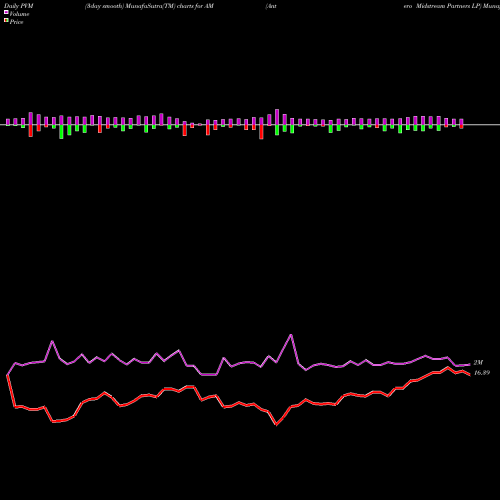Click the Volume legend color swatch
This screenshot has width=500, height=500.
tap(6, 12)
